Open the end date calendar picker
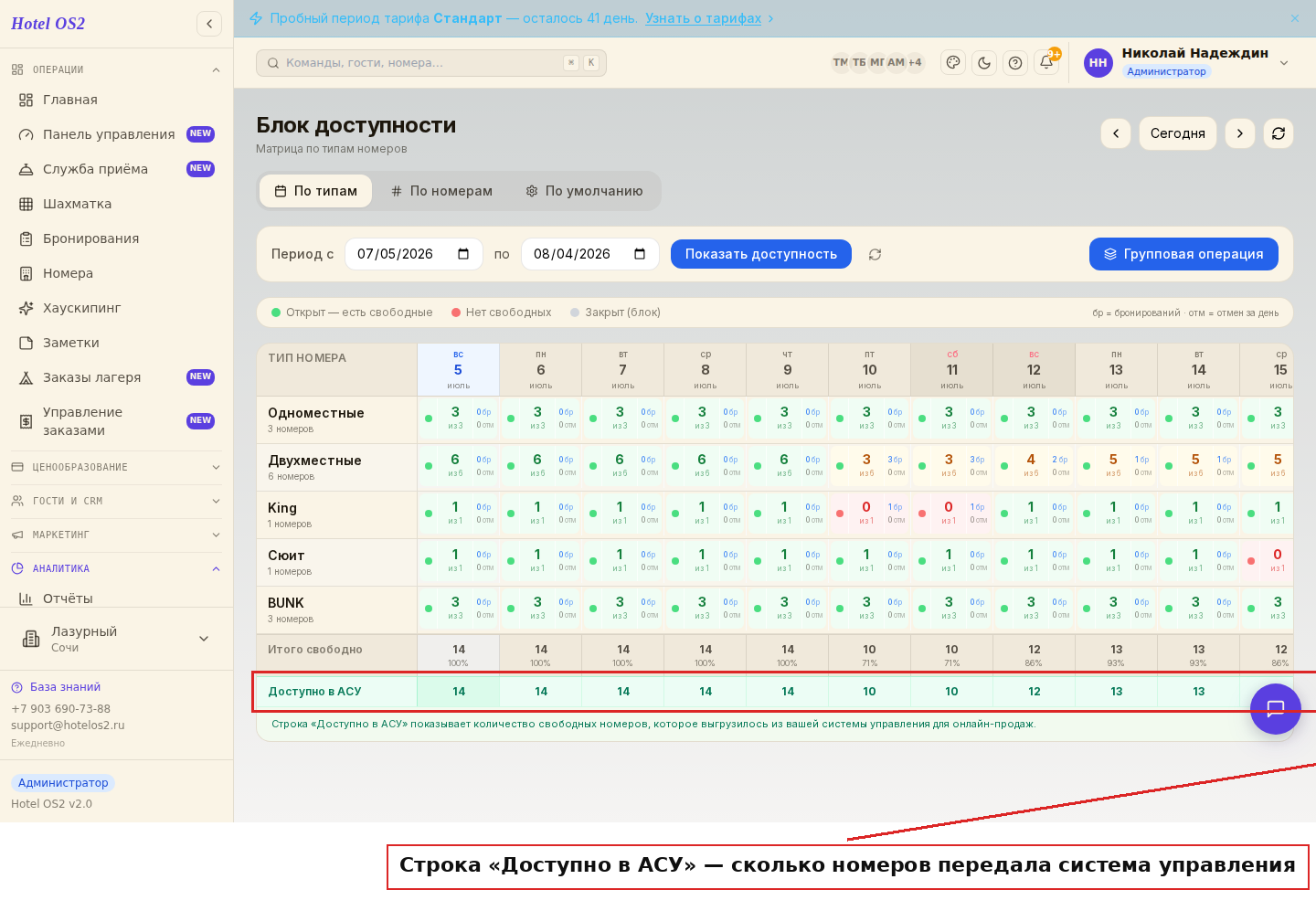 coord(640,254)
